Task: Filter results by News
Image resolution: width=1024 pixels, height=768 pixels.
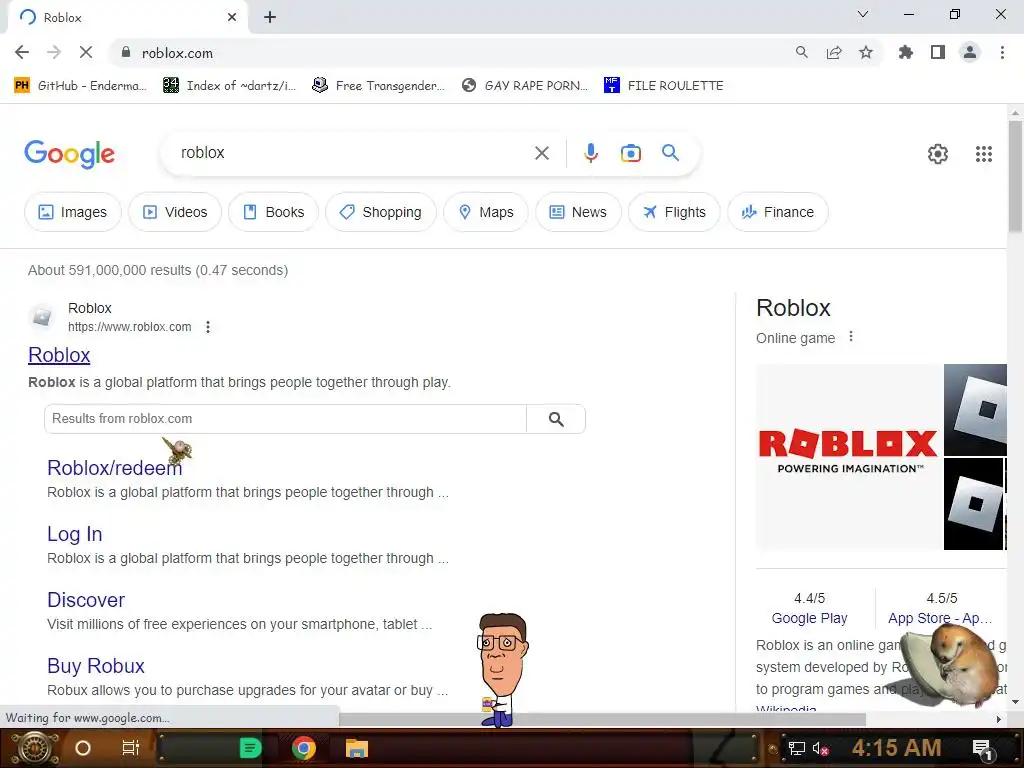Action: [x=578, y=212]
